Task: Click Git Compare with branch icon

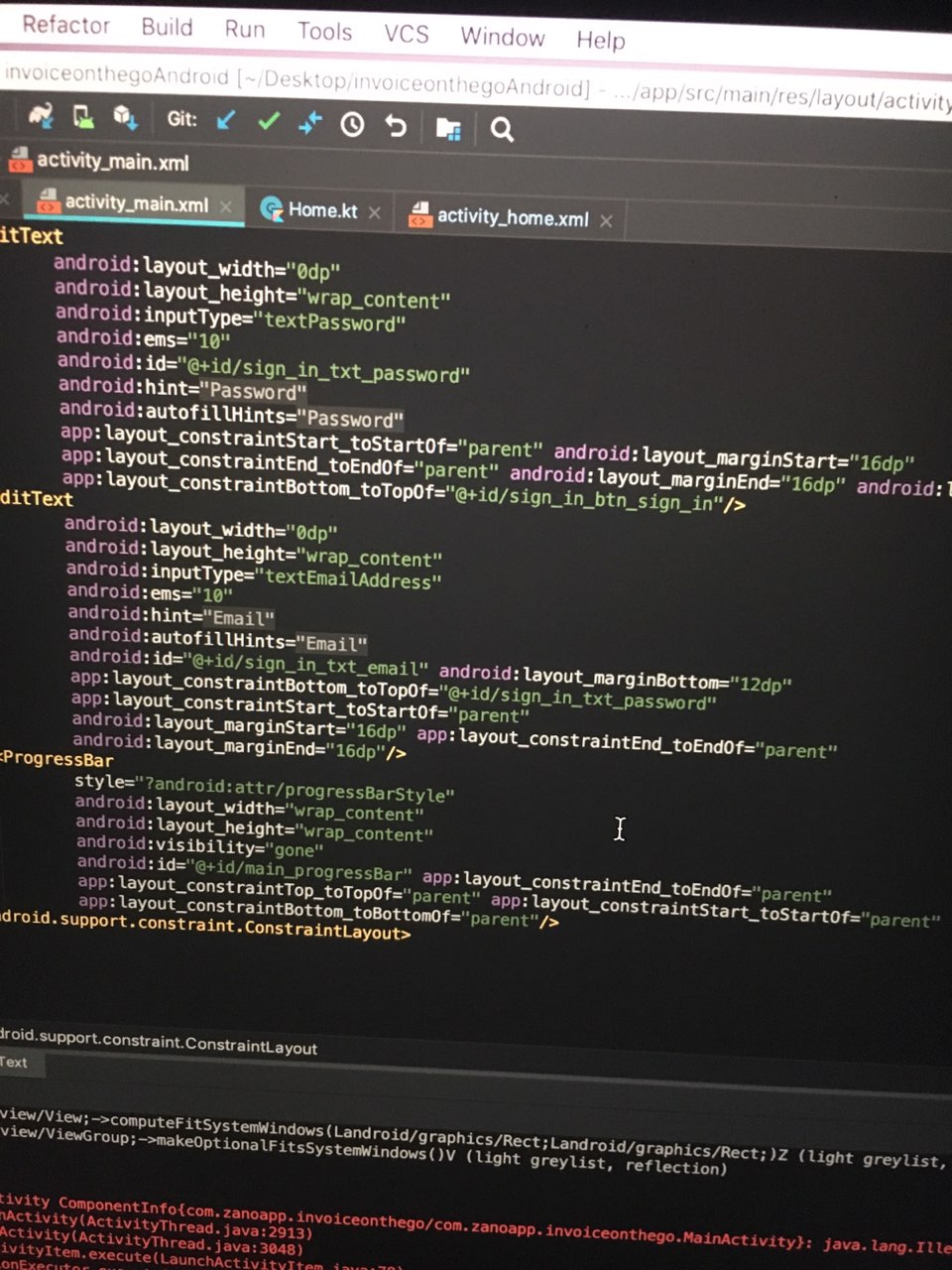Action: pyautogui.click(x=310, y=122)
